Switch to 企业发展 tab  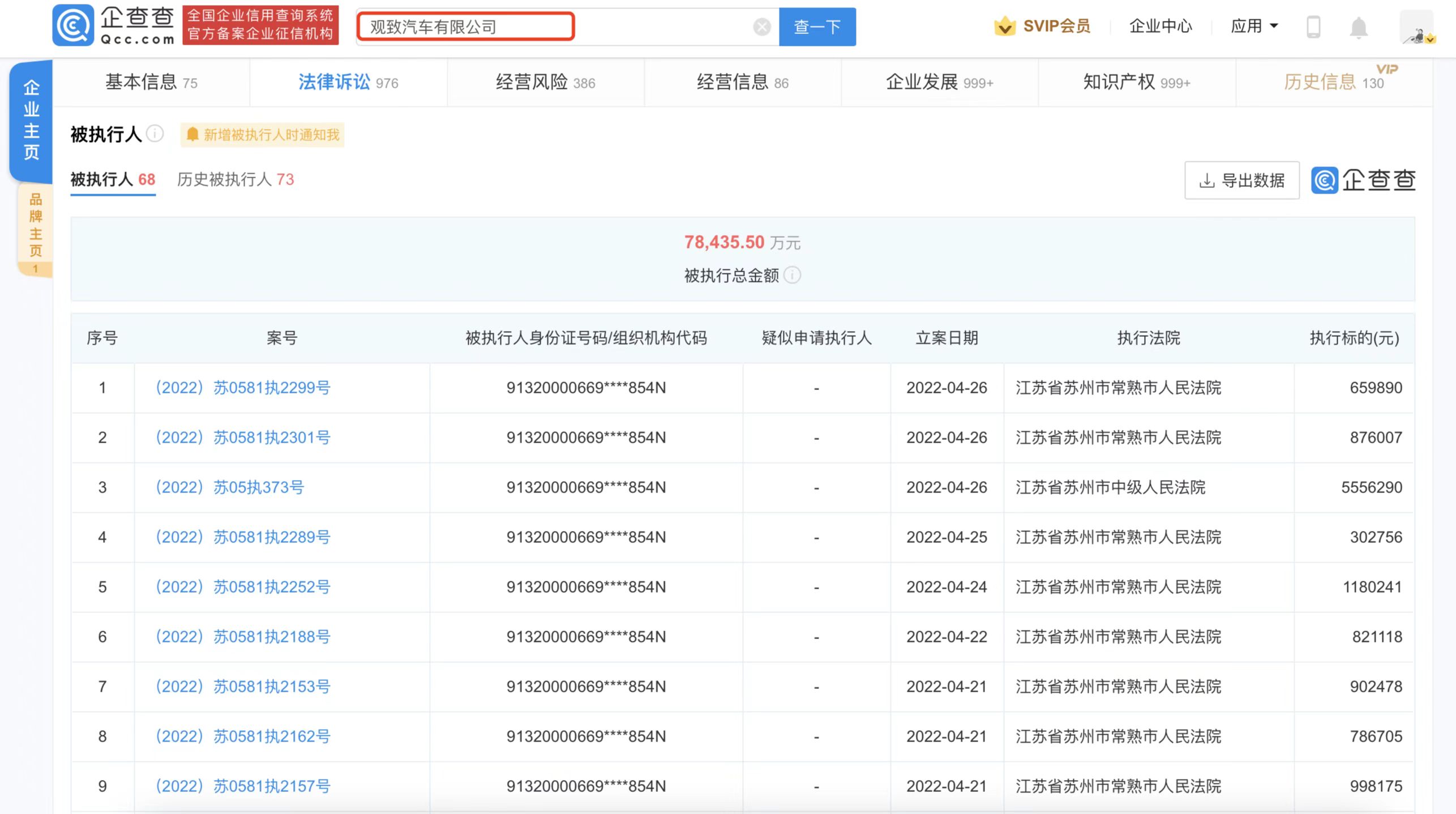click(939, 83)
